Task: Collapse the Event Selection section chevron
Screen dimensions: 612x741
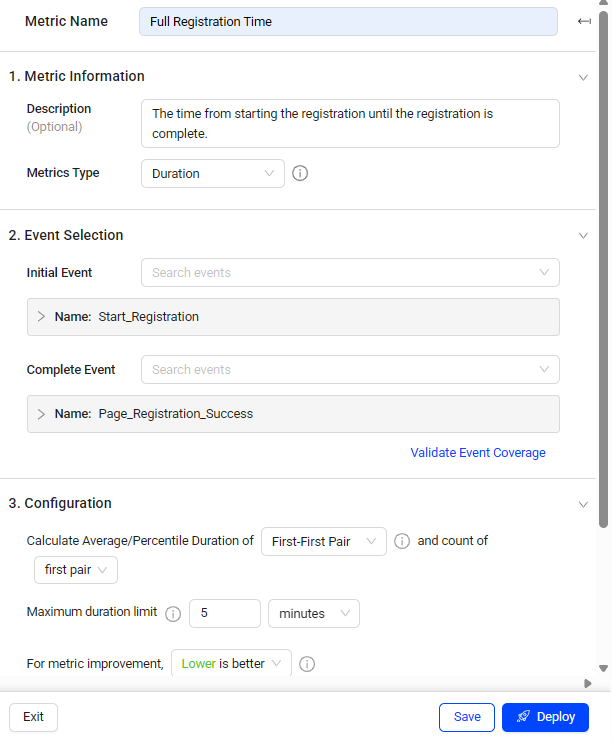Action: (x=584, y=236)
